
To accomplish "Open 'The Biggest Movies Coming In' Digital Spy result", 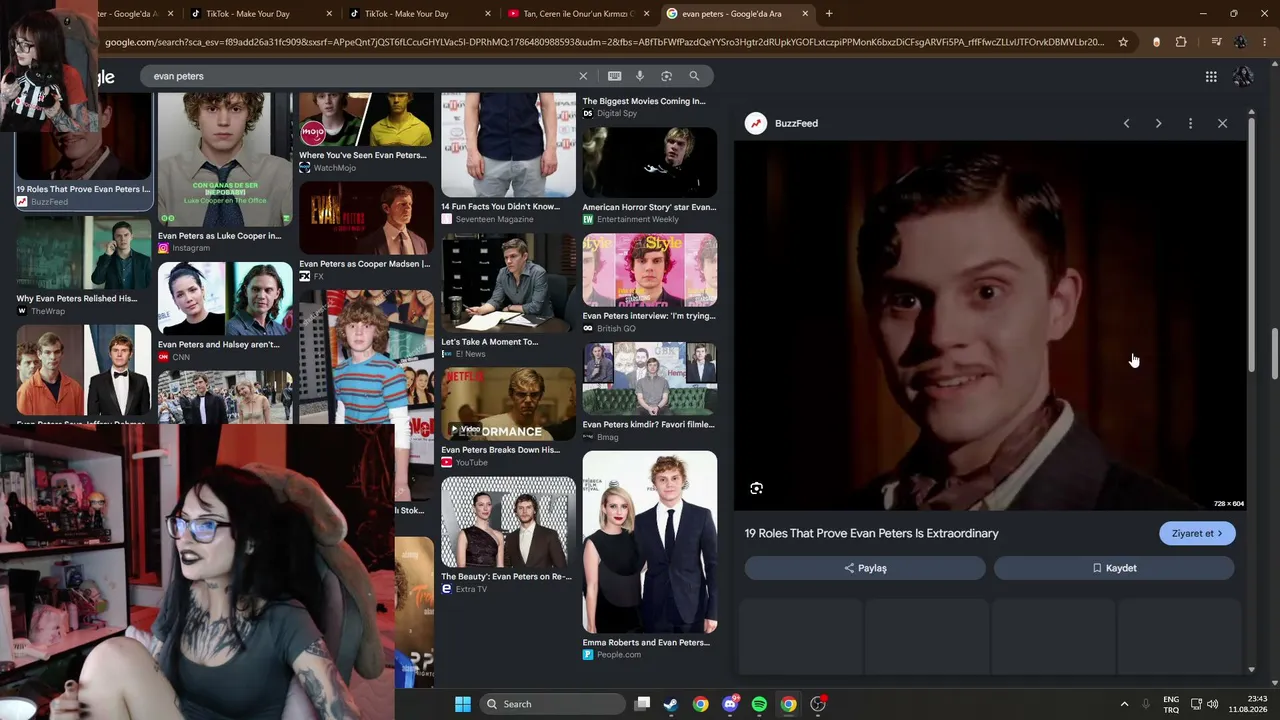I will pos(650,106).
